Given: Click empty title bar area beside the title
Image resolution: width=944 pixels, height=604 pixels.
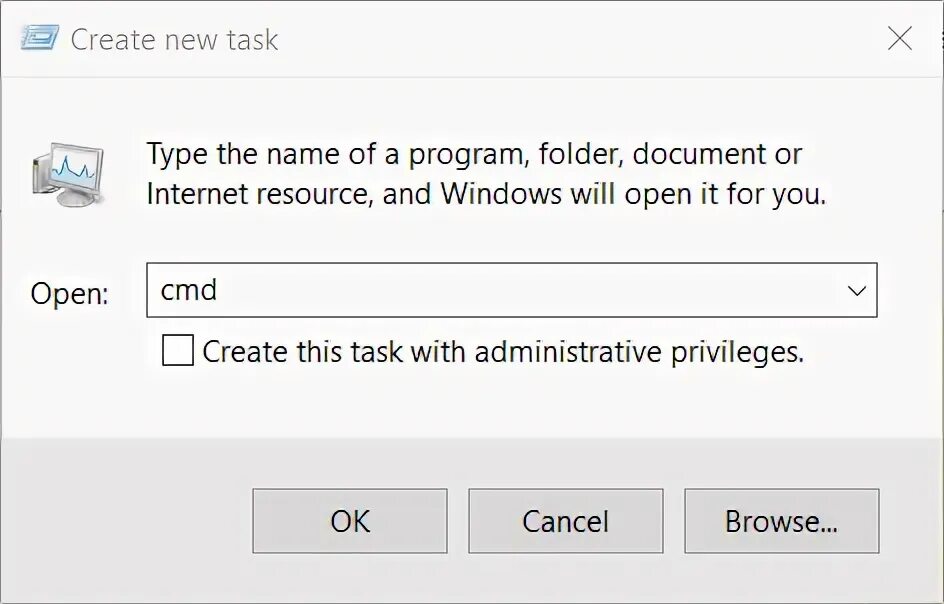Looking at the screenshot, I should [x=580, y=40].
